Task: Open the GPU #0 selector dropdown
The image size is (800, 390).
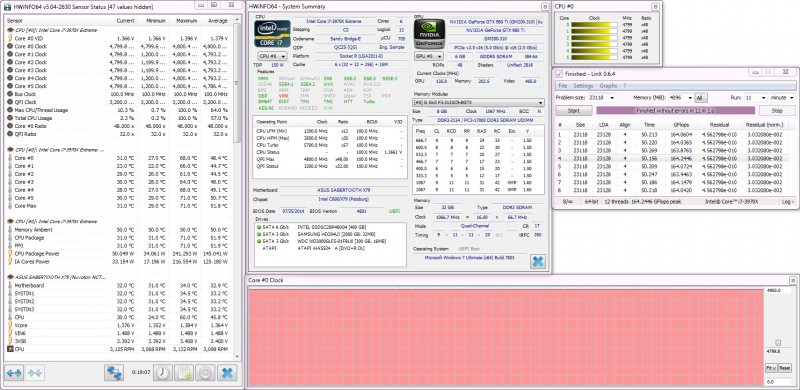Action: click(429, 56)
